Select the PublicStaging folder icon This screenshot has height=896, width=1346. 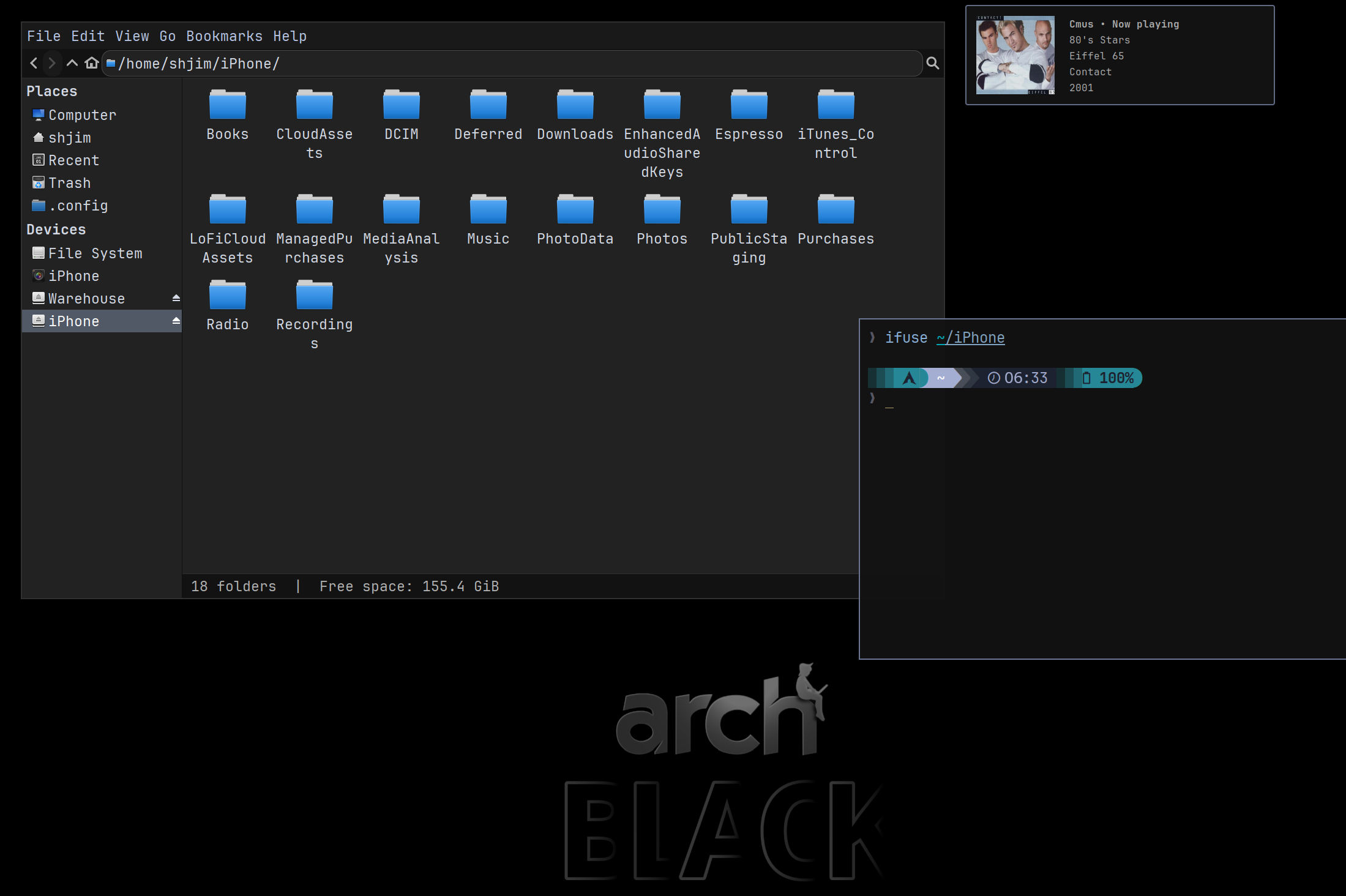pos(749,209)
